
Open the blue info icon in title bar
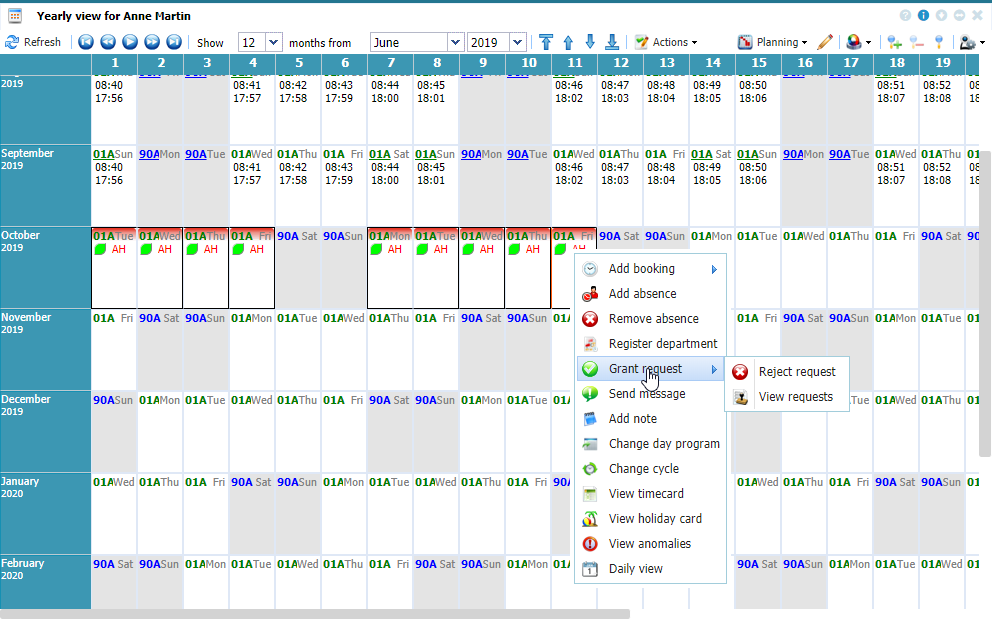point(923,16)
